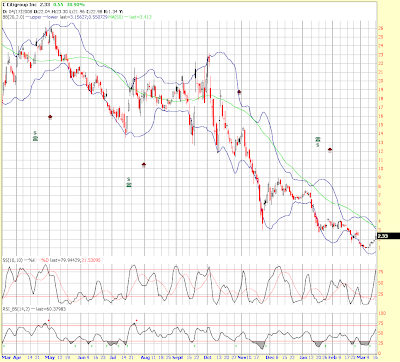Click the dark red marker near the Aug gridline
Image resolution: width=400 pixels, height=362 pixels.
tap(144, 165)
